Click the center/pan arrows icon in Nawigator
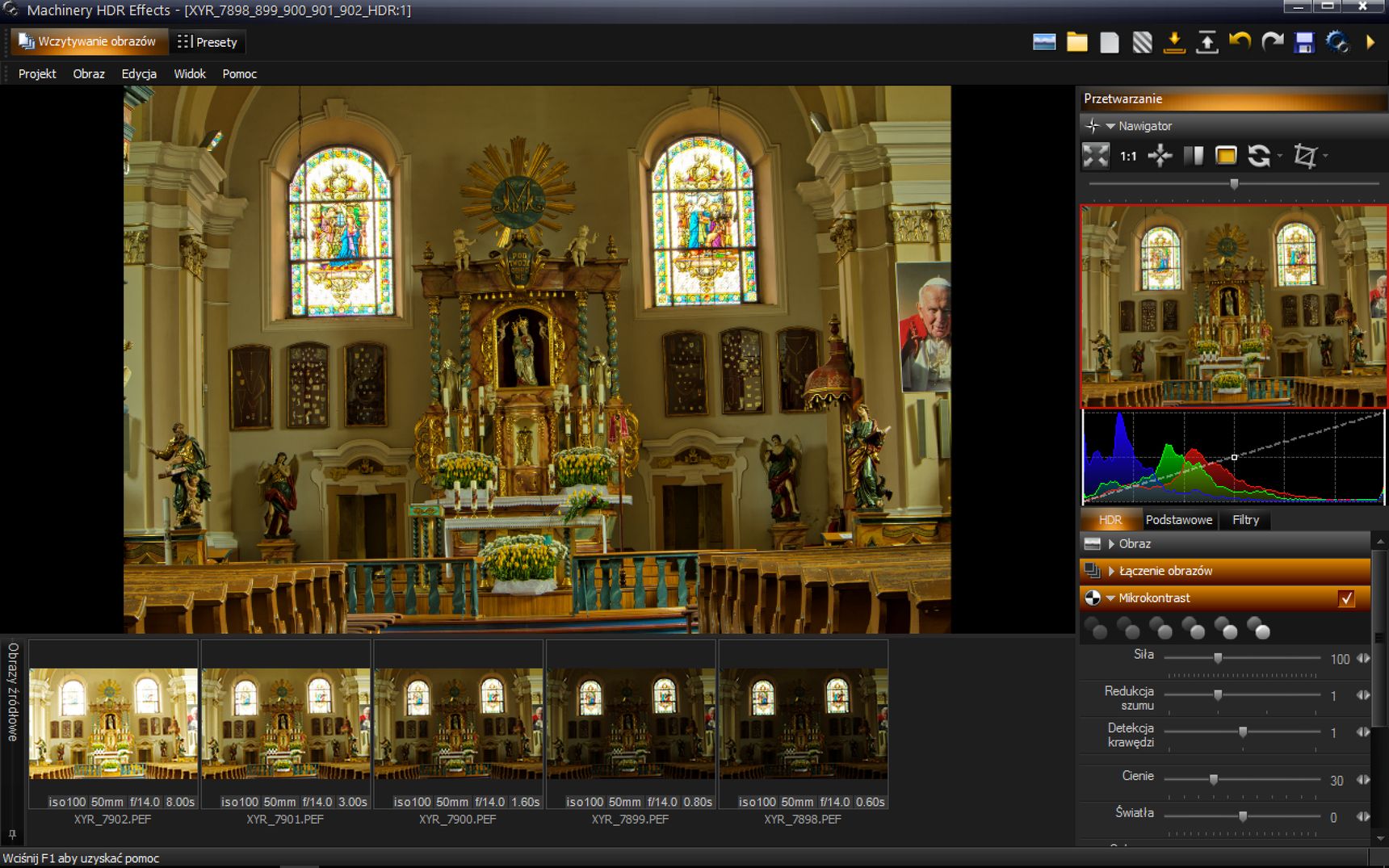1389x868 pixels. click(1160, 156)
